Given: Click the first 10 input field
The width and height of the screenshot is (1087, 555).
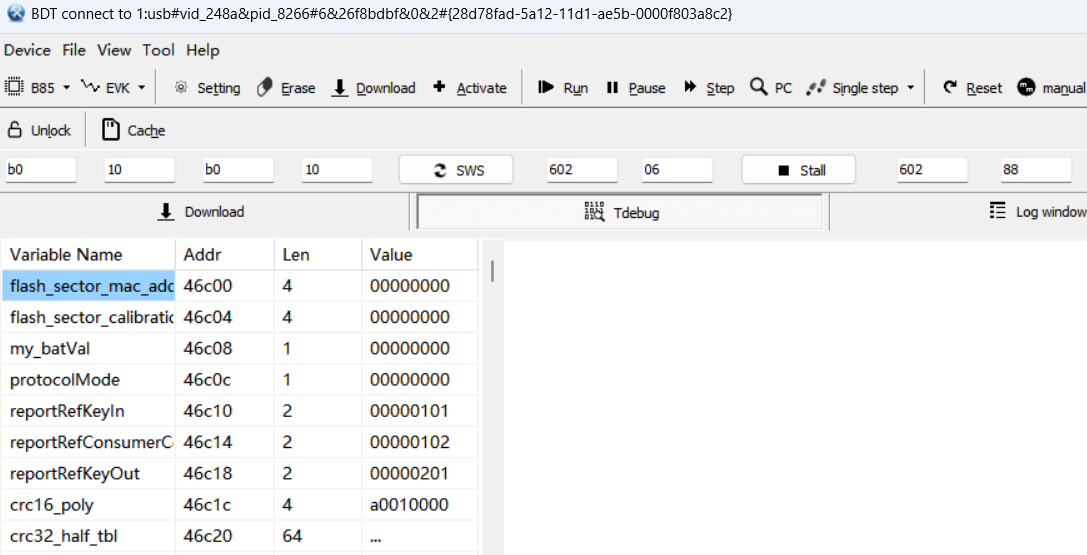Looking at the screenshot, I should (x=139, y=170).
